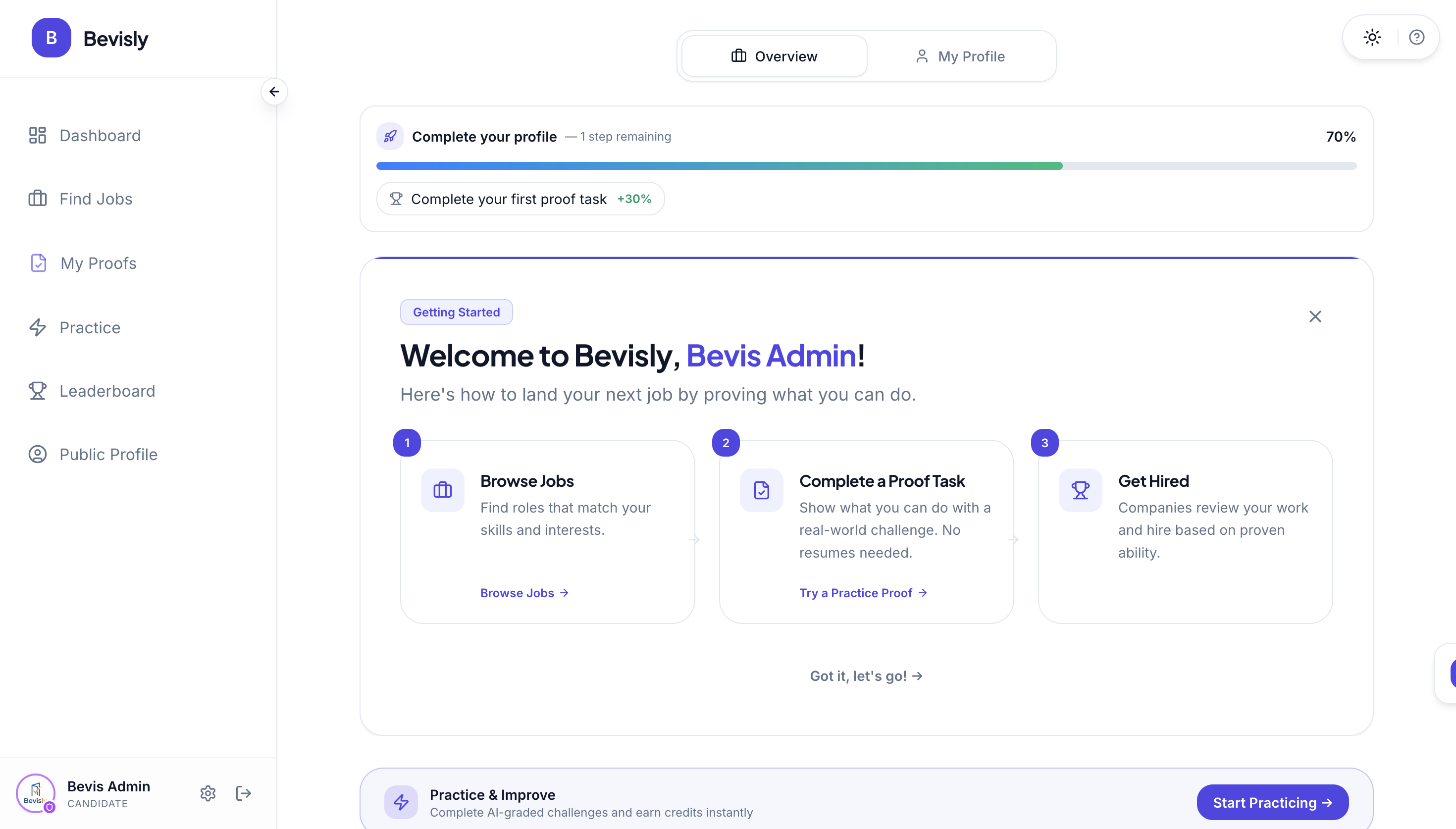Click the My Proofs document icon
The image size is (1456, 829).
38,263
